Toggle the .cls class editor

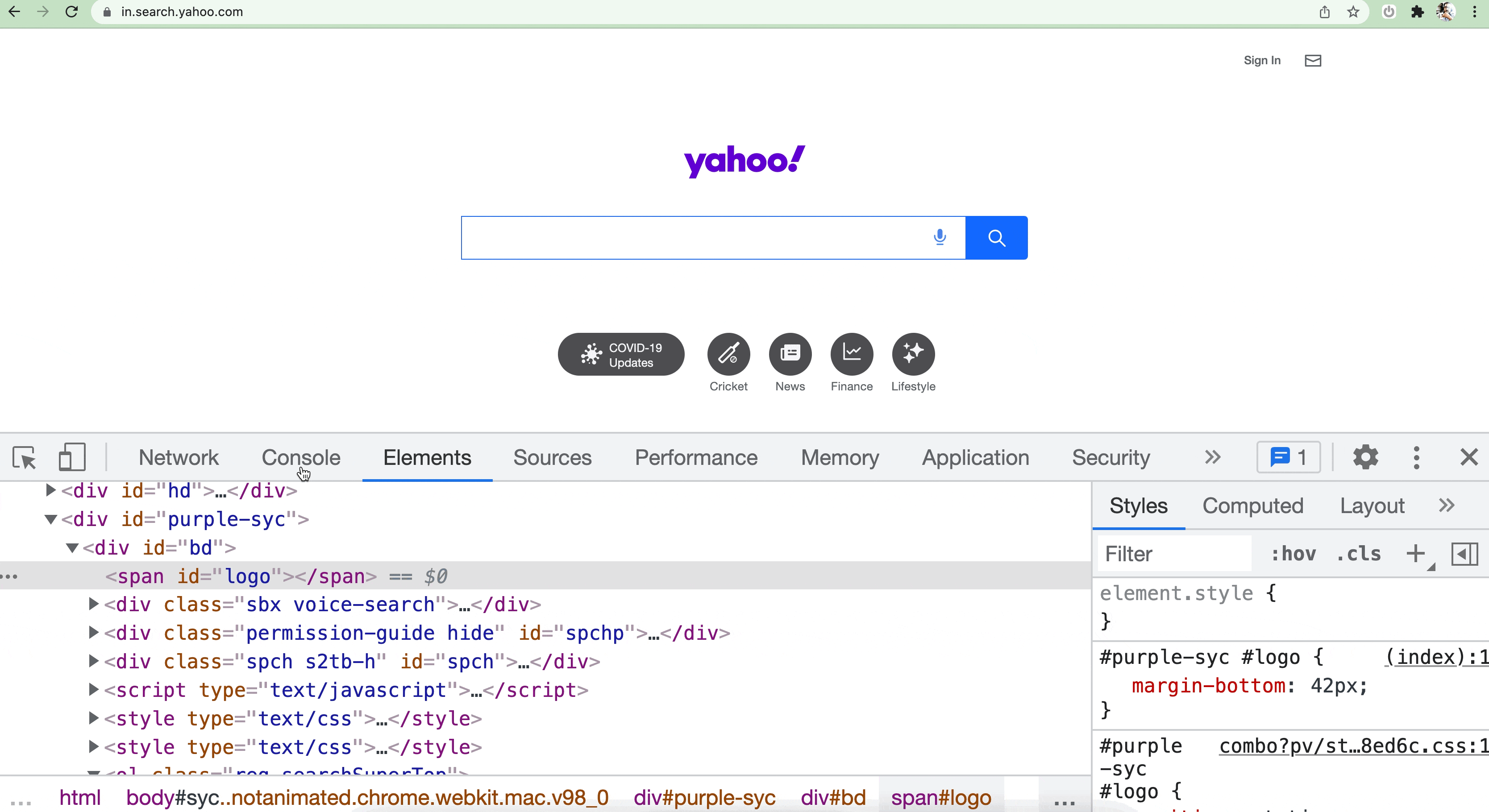coord(1359,554)
